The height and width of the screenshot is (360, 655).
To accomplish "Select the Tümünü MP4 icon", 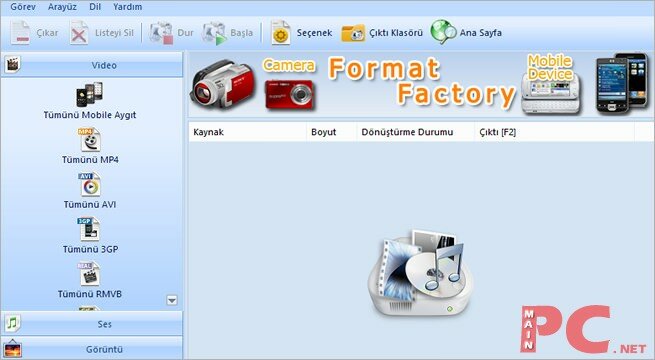I will pos(89,139).
